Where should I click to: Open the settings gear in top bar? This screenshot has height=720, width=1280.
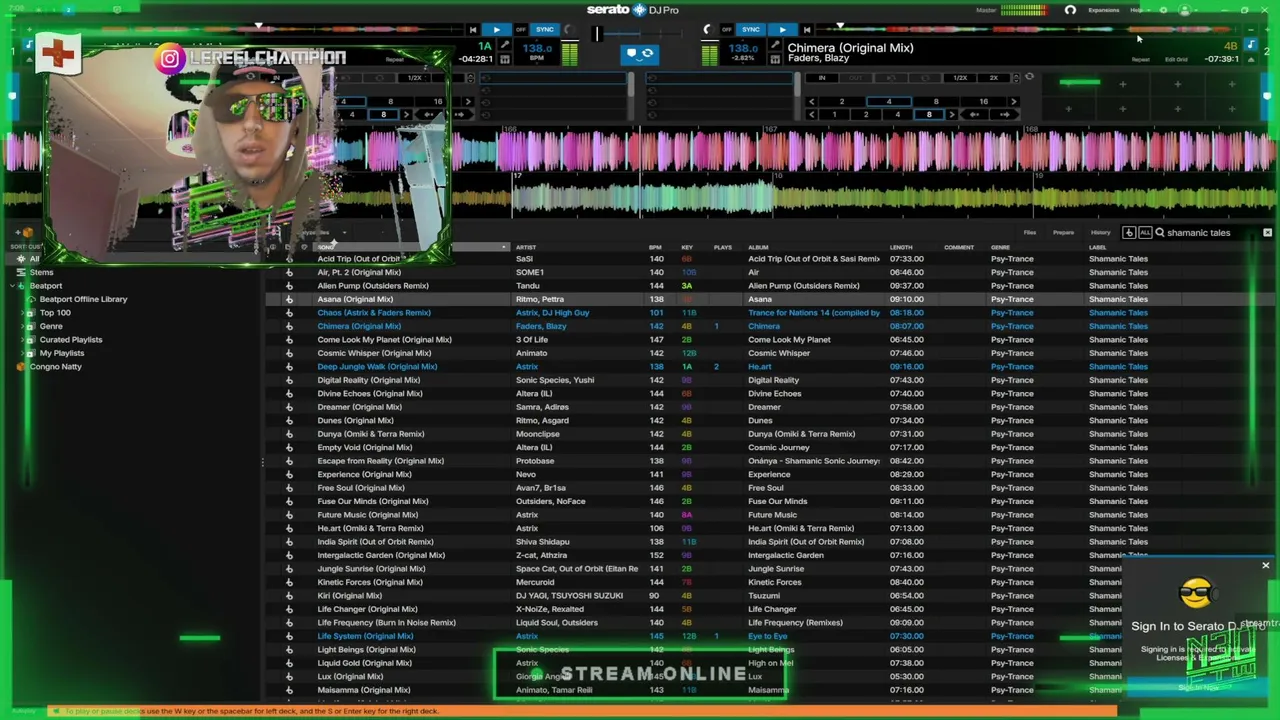point(1163,10)
